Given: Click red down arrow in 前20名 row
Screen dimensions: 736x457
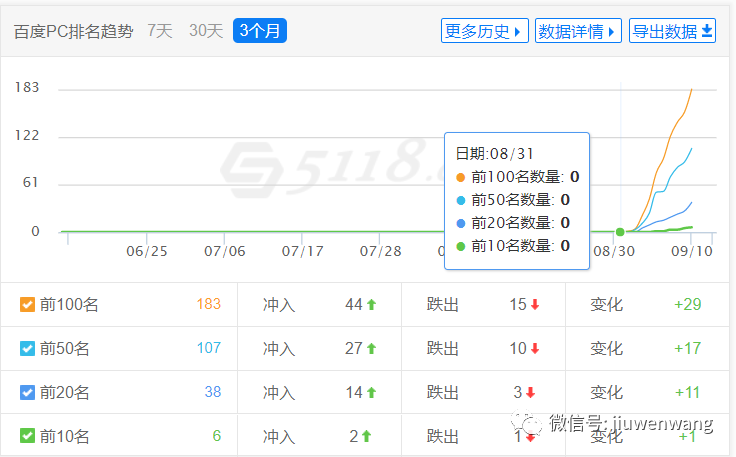Looking at the screenshot, I should coord(530,392).
